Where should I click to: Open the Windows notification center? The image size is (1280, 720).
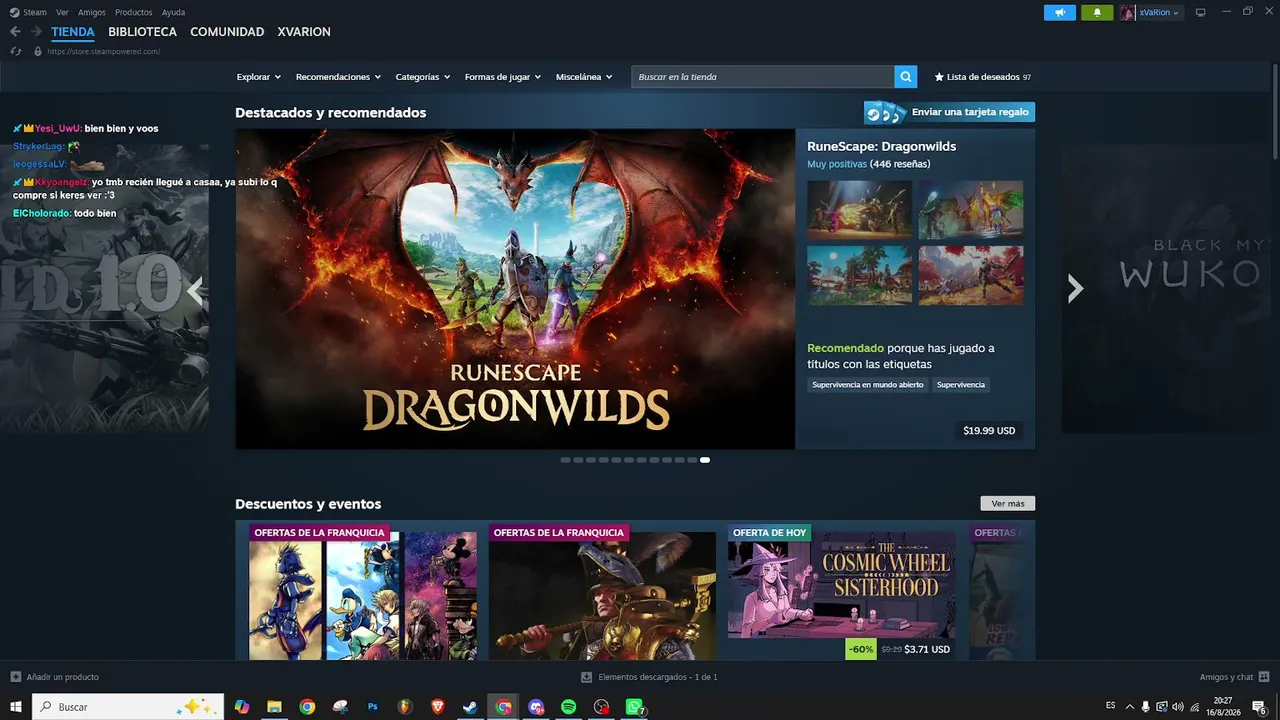(1260, 707)
